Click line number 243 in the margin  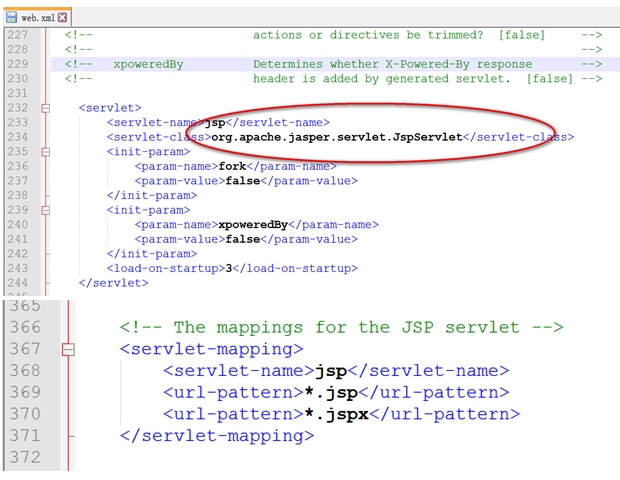click(x=18, y=268)
